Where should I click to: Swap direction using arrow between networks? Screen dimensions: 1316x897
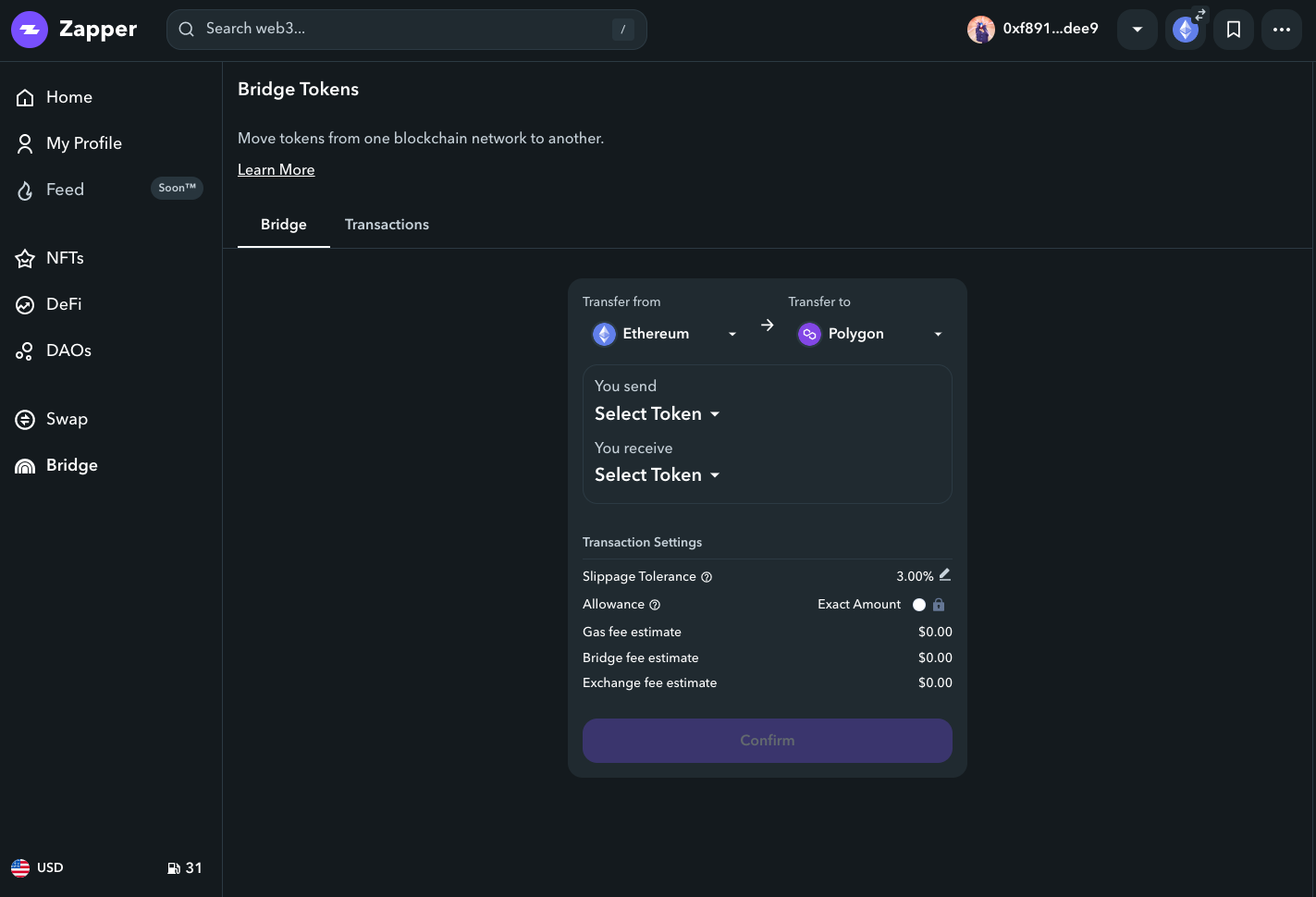point(767,326)
